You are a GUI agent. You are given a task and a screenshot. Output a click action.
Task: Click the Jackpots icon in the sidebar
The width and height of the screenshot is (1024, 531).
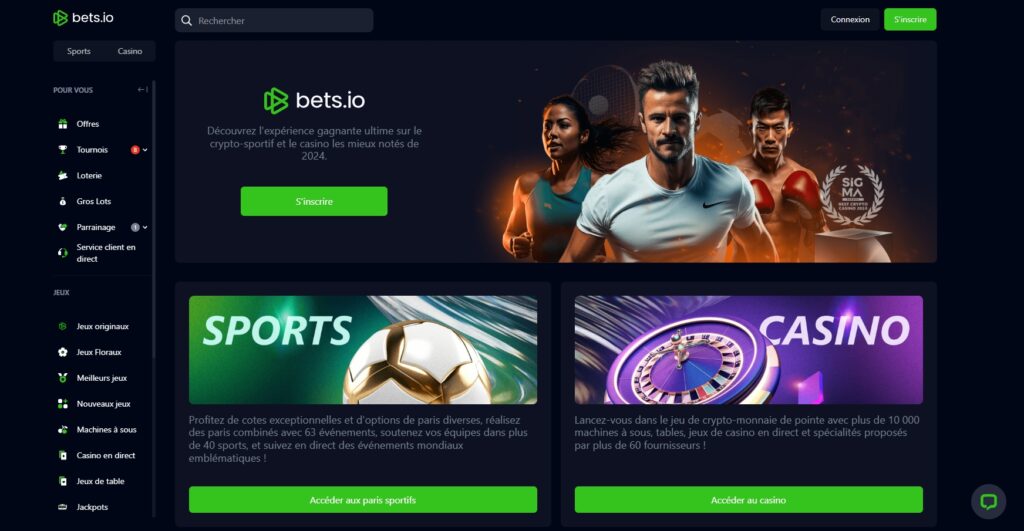pyautogui.click(x=63, y=507)
